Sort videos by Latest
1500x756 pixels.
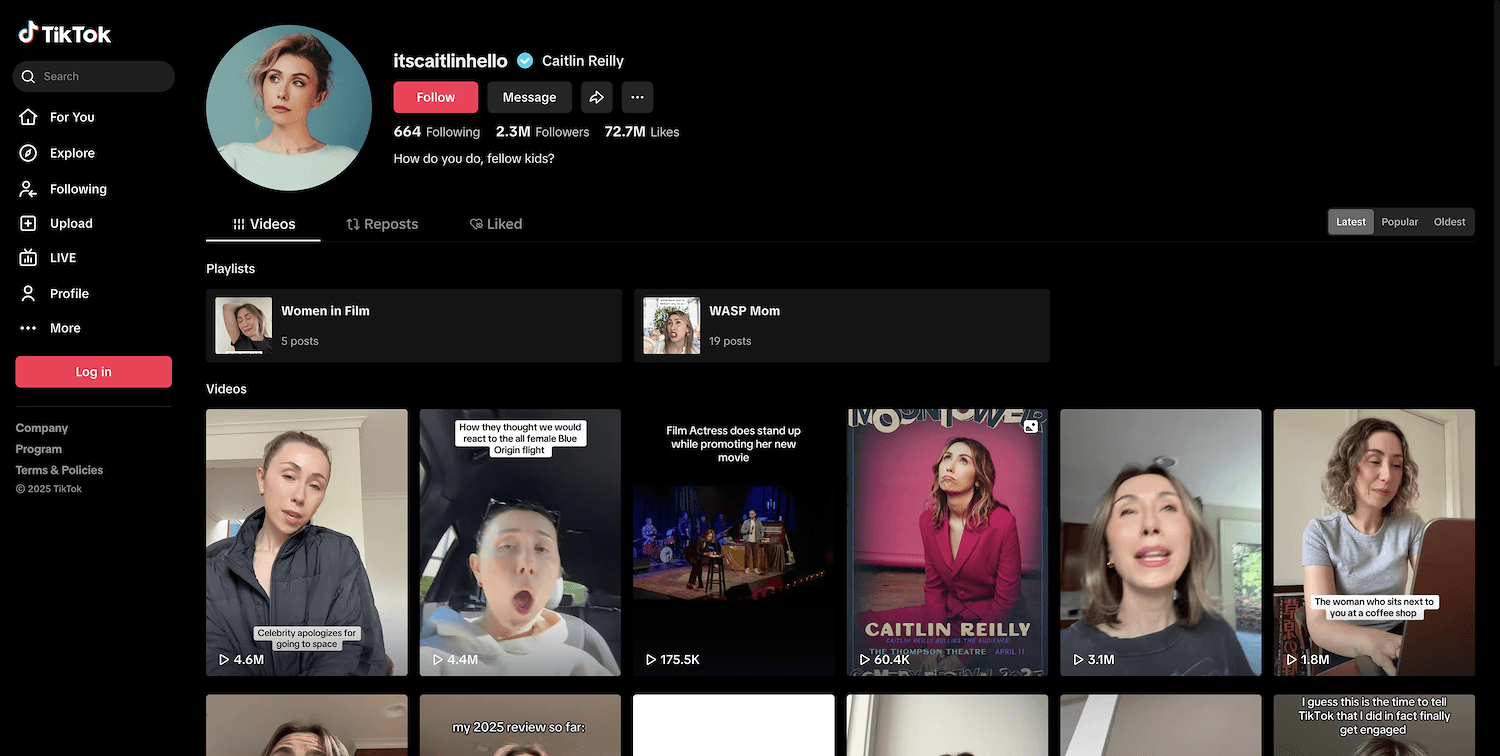coord(1350,222)
